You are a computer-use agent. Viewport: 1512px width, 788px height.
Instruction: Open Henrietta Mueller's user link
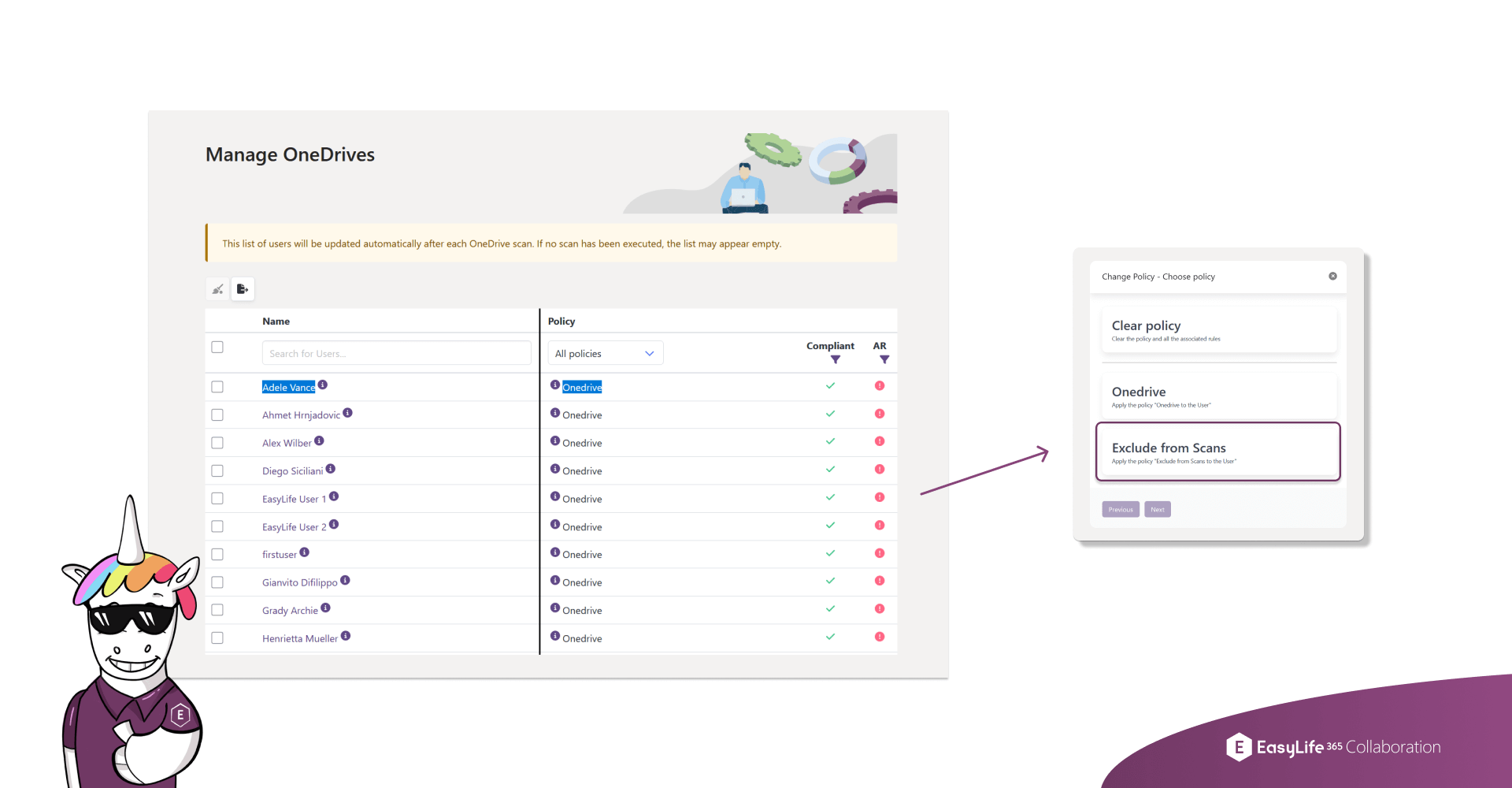point(299,638)
